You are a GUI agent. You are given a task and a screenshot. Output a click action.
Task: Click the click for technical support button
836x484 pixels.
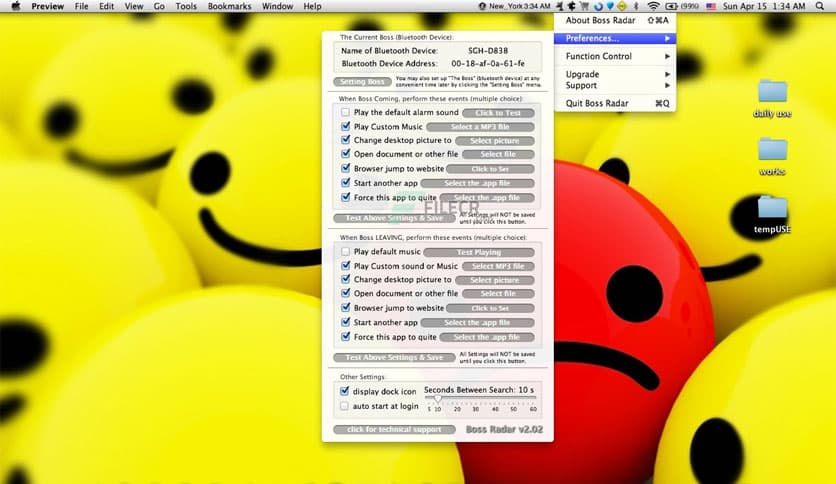click(394, 429)
